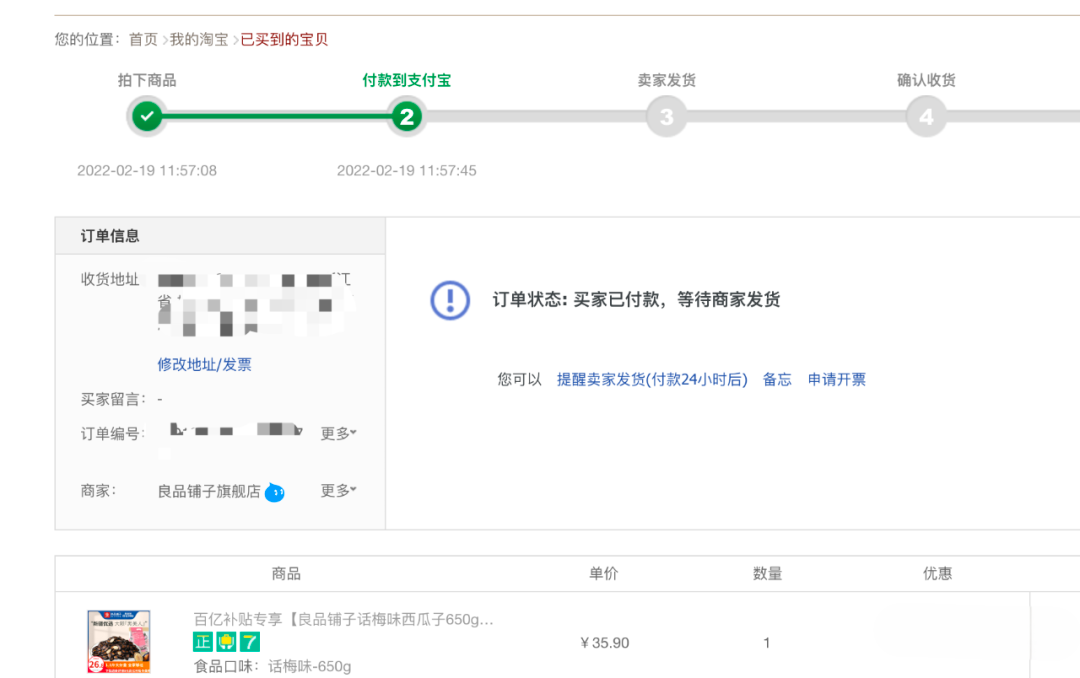Click flavor text 话梅味-650g
Viewport: 1080px width, 678px height.
coord(309,666)
